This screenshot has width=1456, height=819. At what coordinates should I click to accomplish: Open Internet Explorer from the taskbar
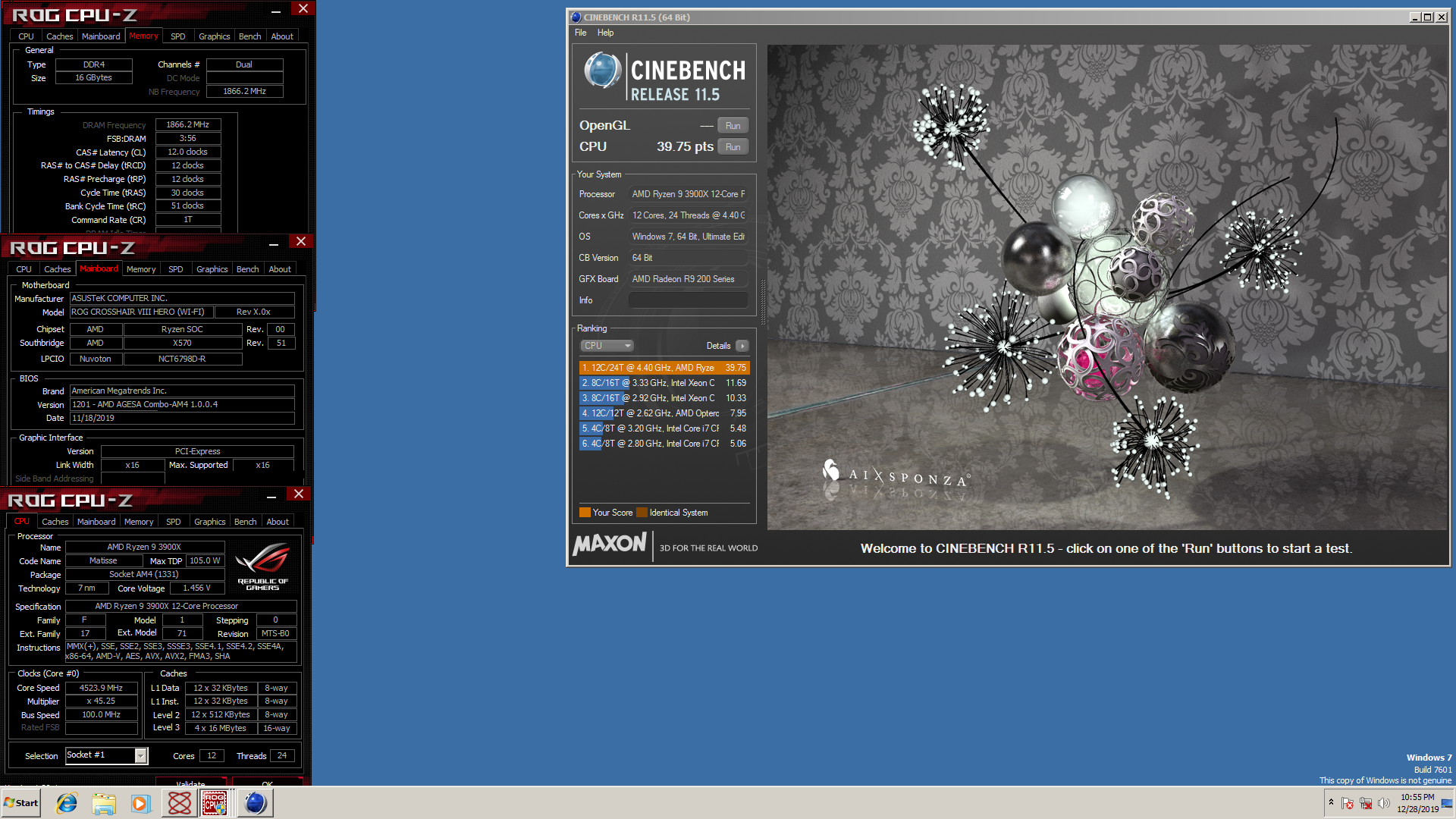tap(67, 803)
